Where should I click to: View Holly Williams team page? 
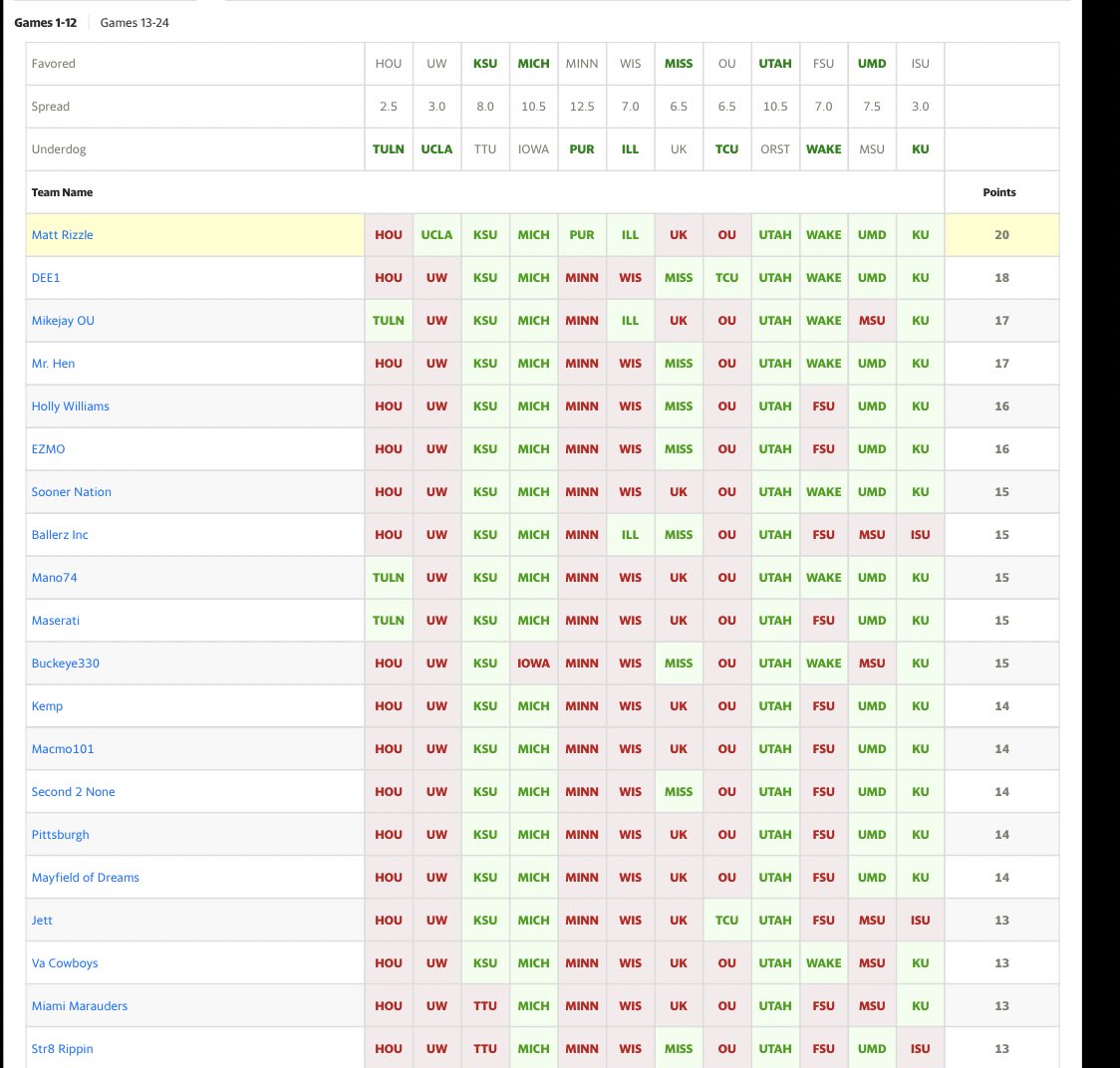click(x=70, y=406)
